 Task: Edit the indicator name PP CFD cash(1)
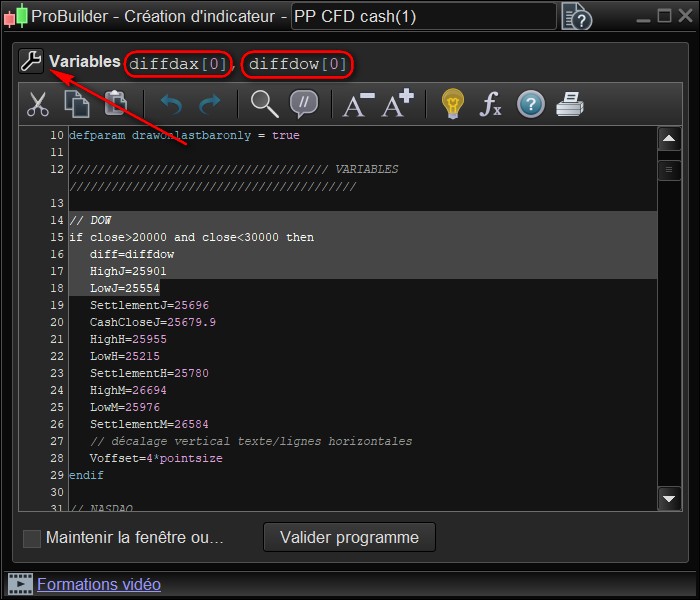coord(423,17)
